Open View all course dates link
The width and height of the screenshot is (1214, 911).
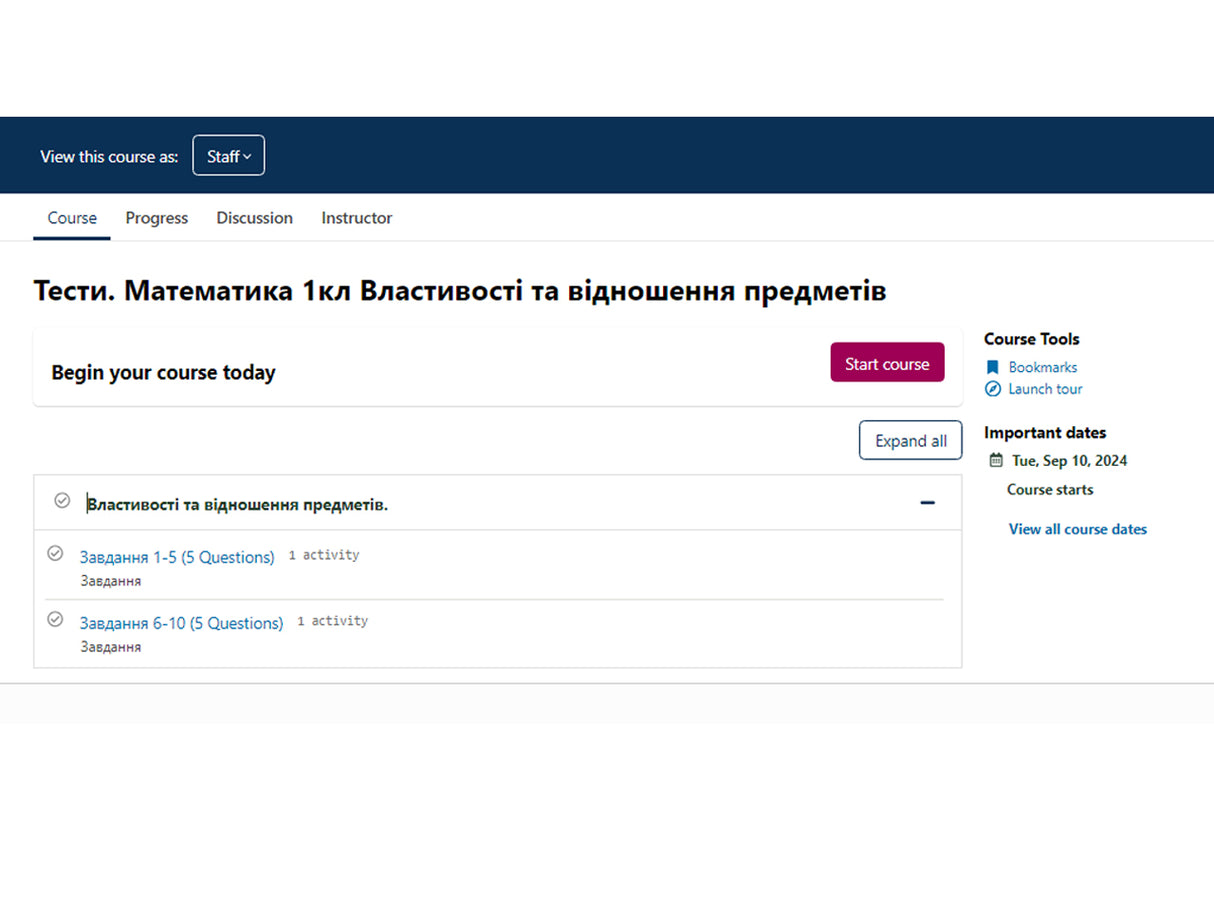tap(1077, 529)
